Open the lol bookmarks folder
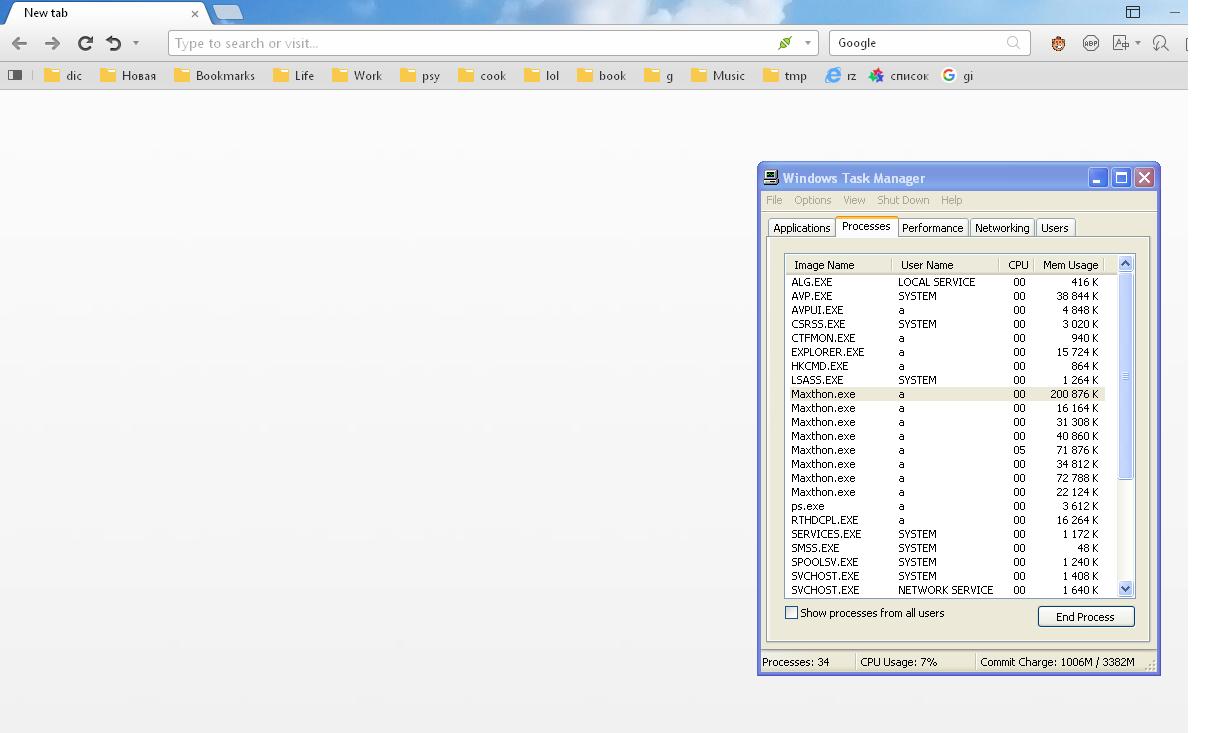1220x733 pixels. (542, 75)
